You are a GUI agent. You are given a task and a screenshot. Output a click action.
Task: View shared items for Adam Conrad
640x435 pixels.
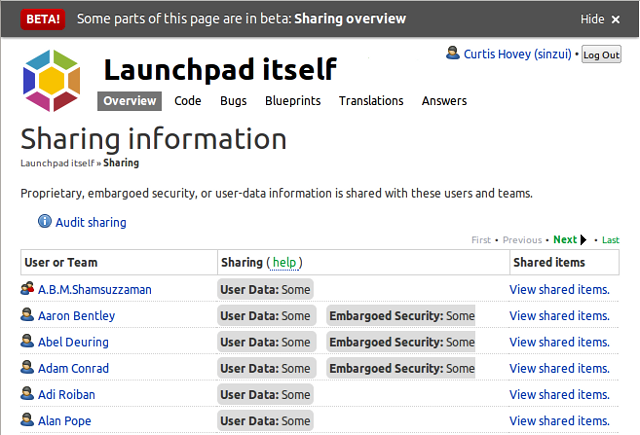pyautogui.click(x=560, y=368)
